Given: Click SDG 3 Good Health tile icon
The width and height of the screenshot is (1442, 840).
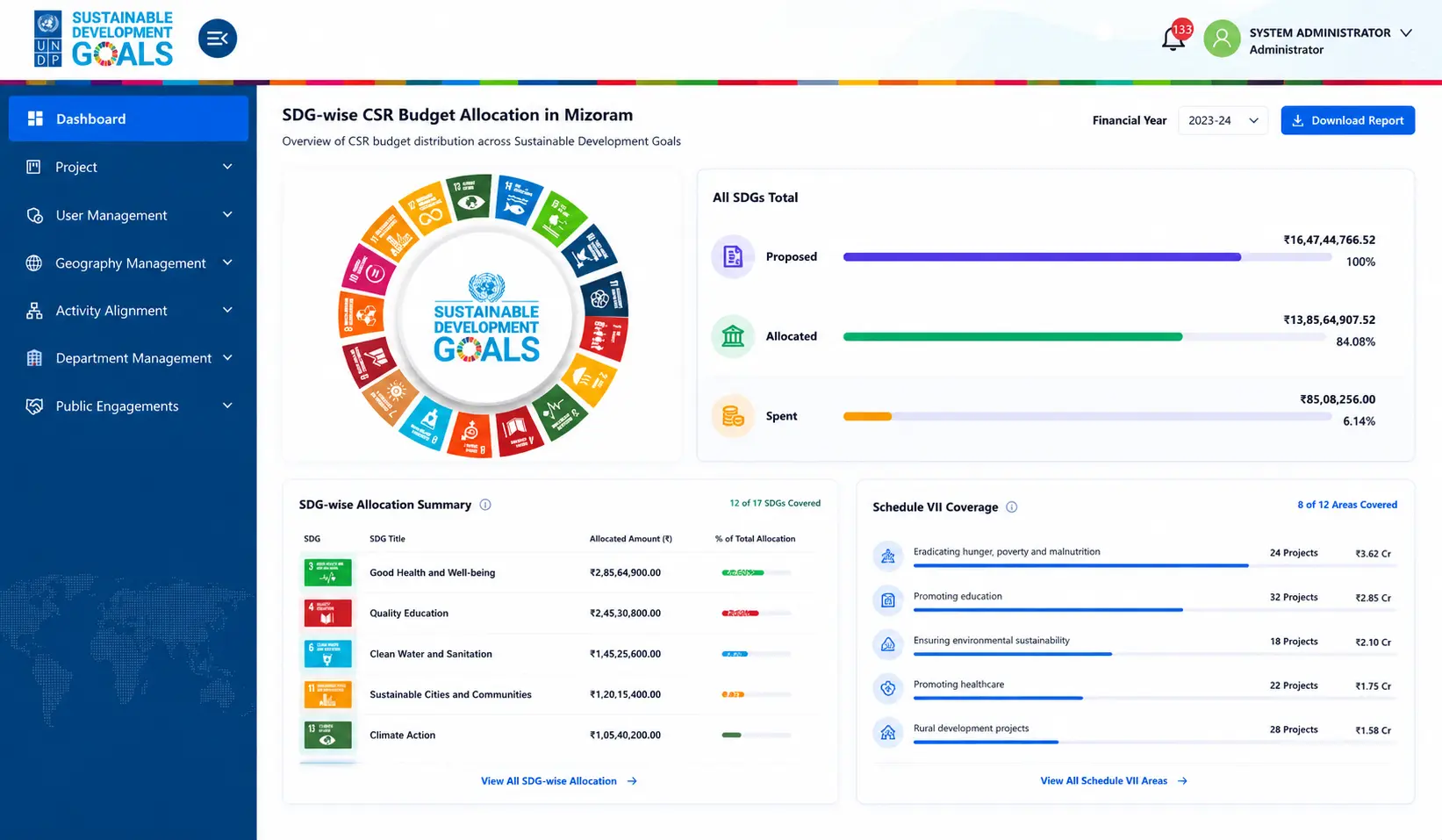Looking at the screenshot, I should click(x=328, y=572).
